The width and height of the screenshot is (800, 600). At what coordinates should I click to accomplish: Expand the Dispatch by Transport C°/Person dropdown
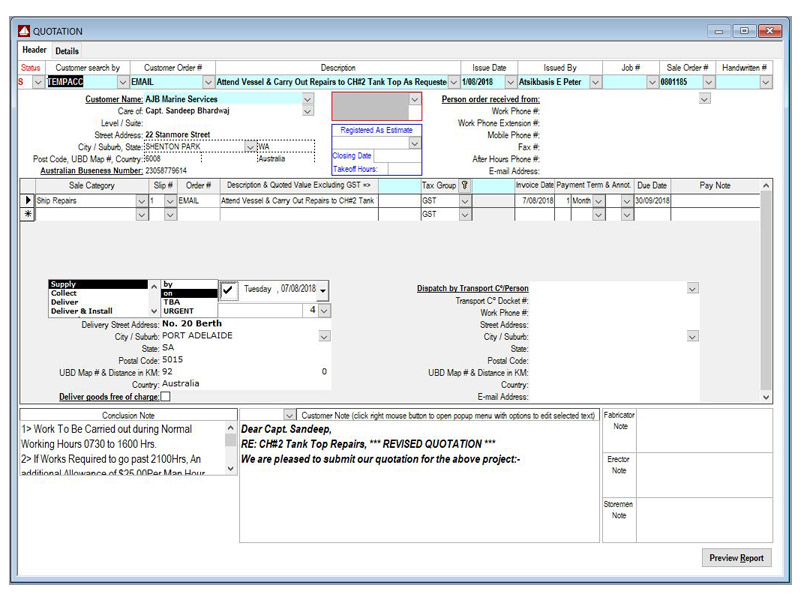point(692,288)
